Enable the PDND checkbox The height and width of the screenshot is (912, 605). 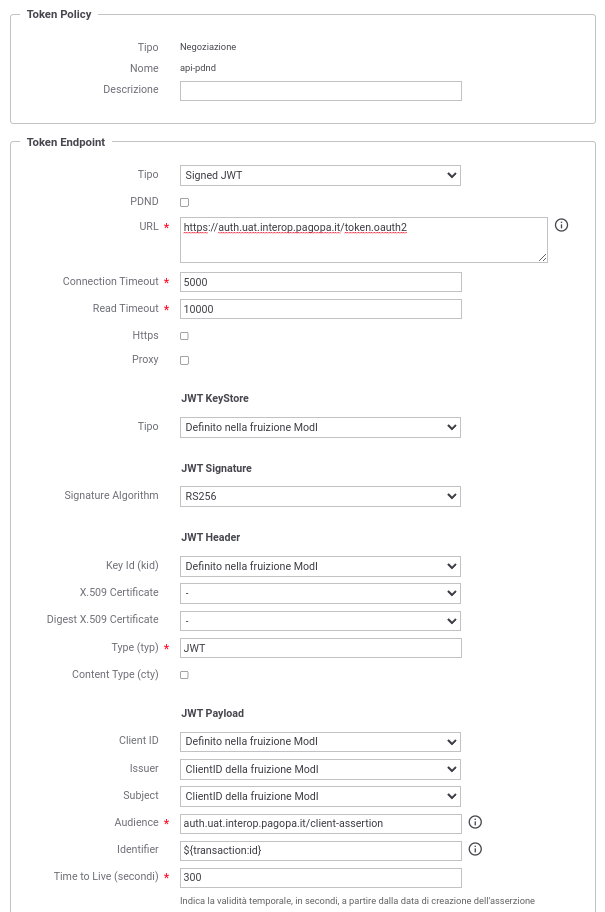[x=184, y=202]
